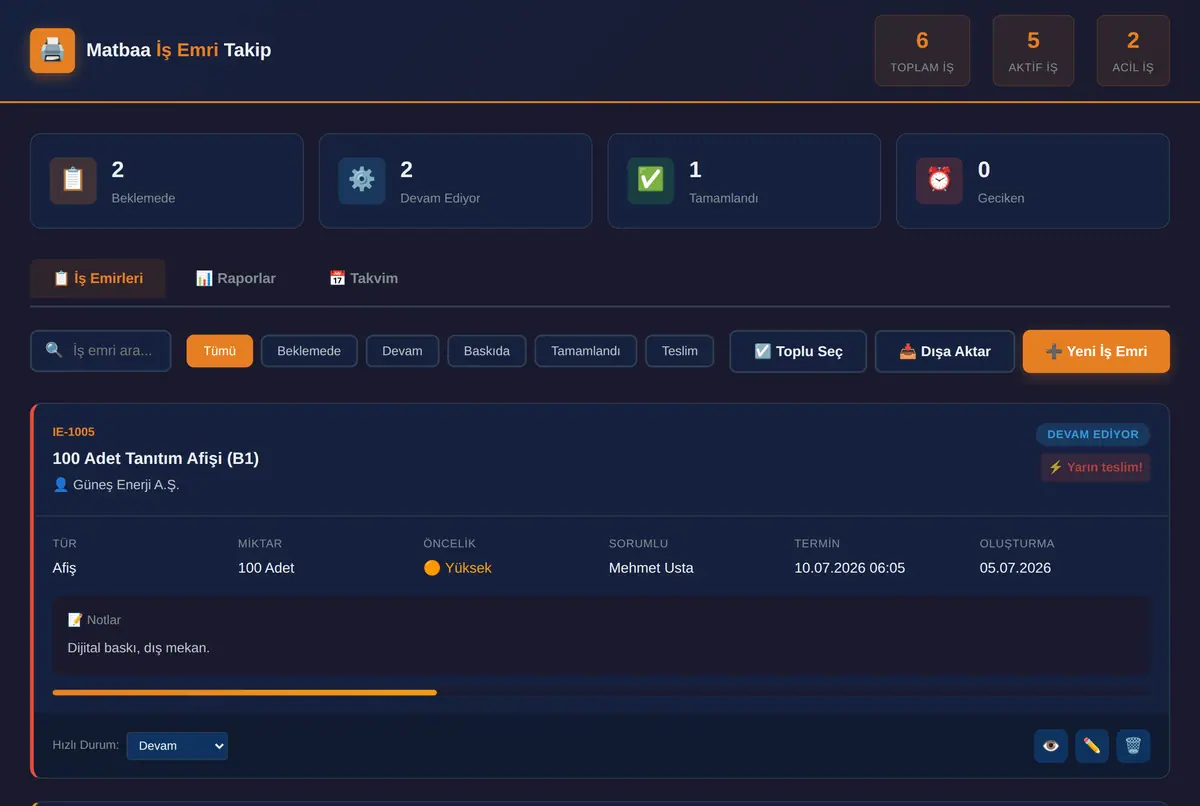The width and height of the screenshot is (1200, 806).
Task: Click the Yarın teslim! warning badge
Action: (x=1095, y=467)
